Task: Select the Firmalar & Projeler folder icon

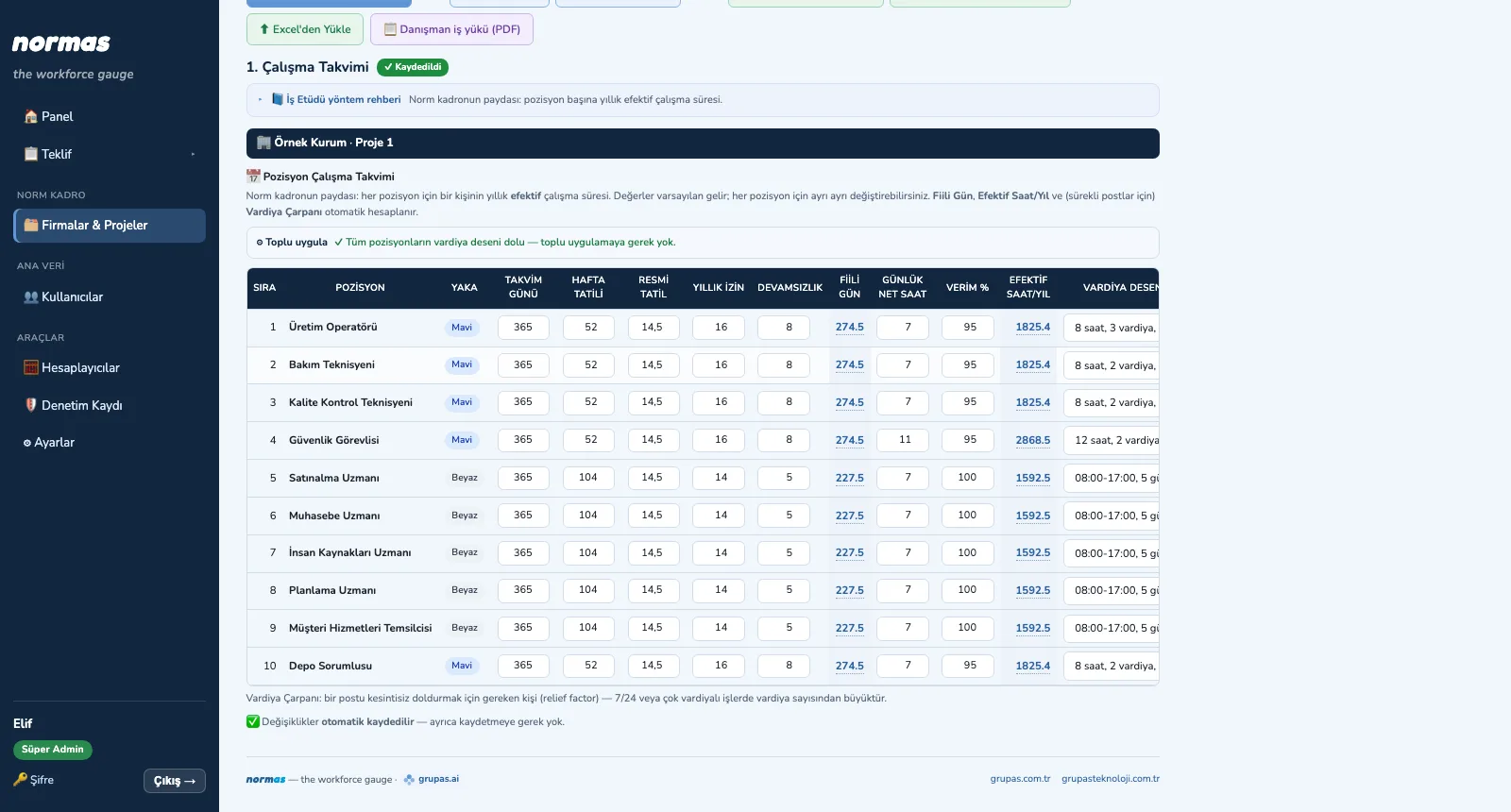Action: 31,226
